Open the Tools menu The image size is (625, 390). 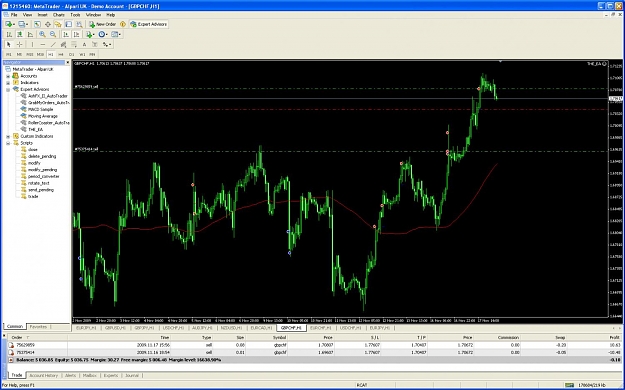pyautogui.click(x=75, y=15)
